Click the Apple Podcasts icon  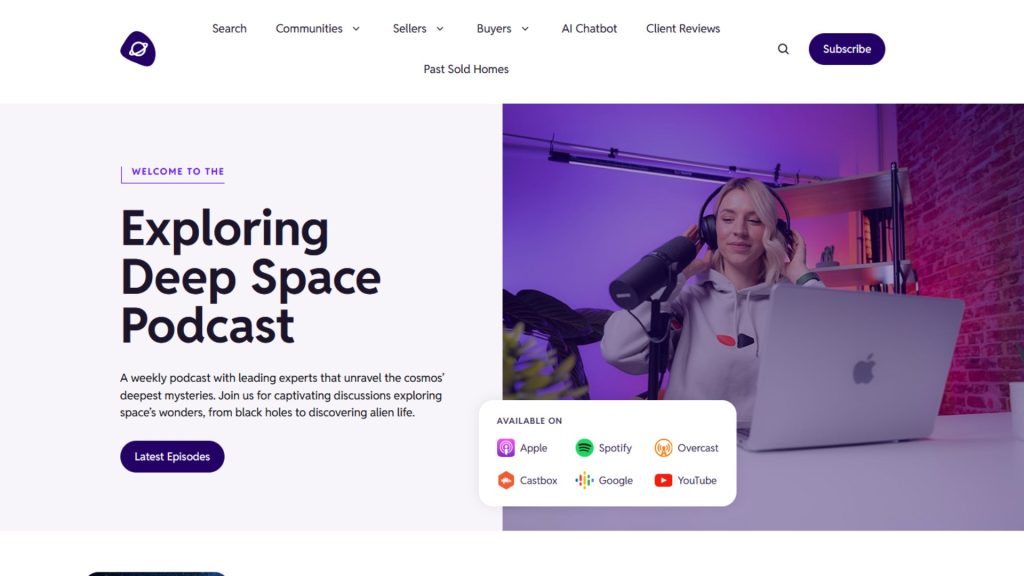click(506, 448)
